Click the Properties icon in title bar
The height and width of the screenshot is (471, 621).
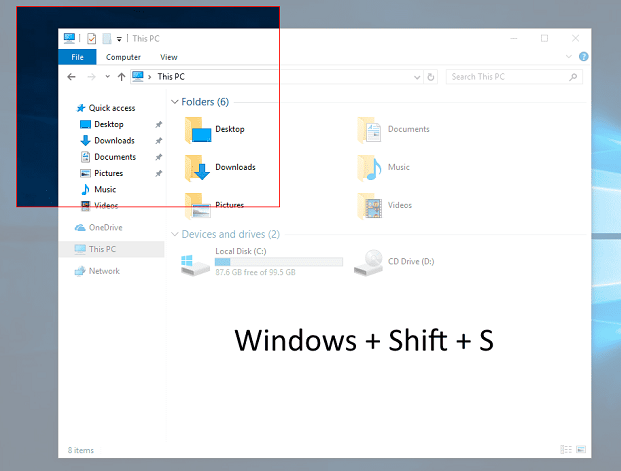(91, 39)
